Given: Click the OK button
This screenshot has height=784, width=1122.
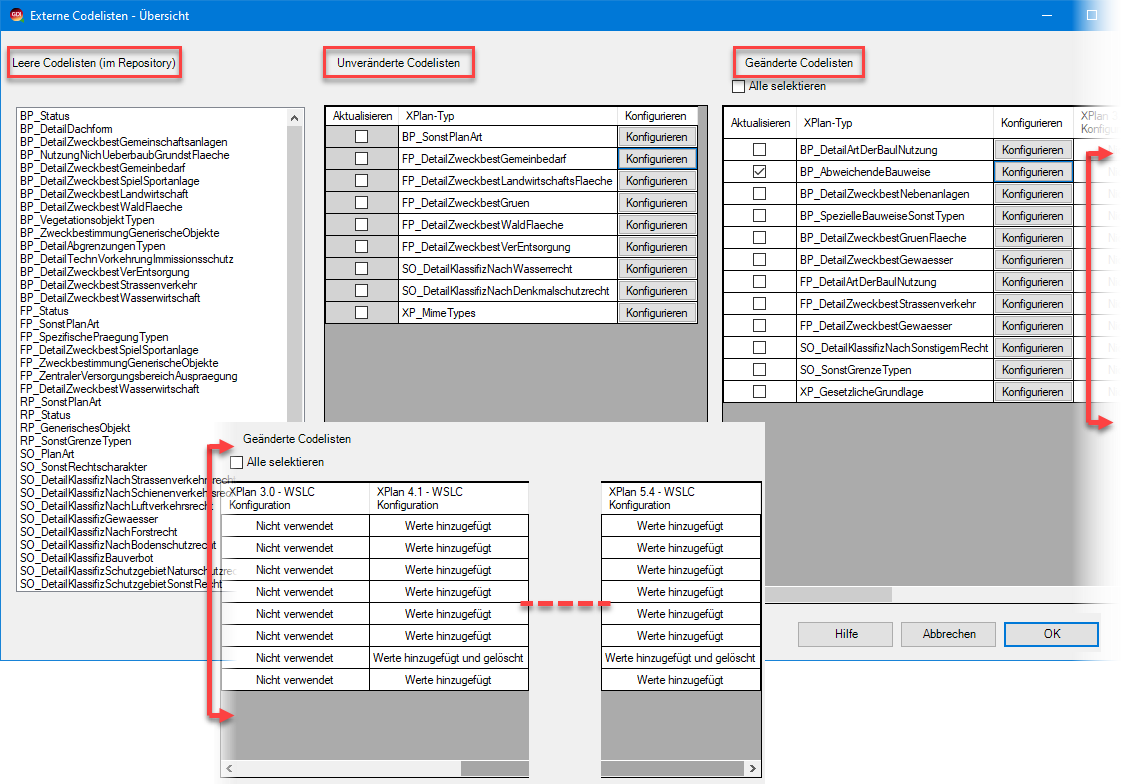Looking at the screenshot, I should click(1051, 634).
